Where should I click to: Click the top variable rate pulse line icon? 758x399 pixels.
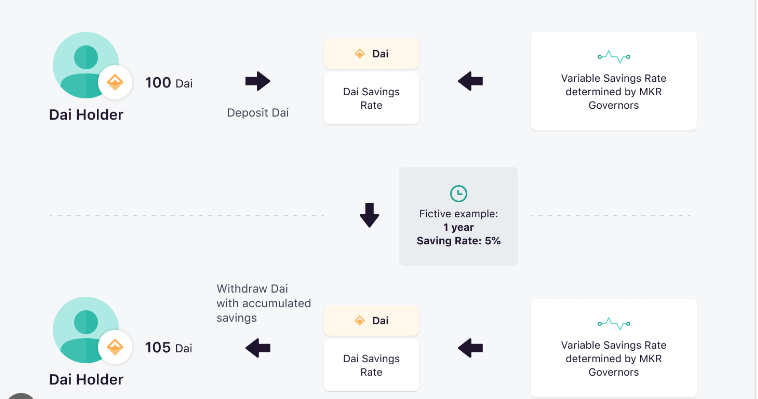click(613, 57)
